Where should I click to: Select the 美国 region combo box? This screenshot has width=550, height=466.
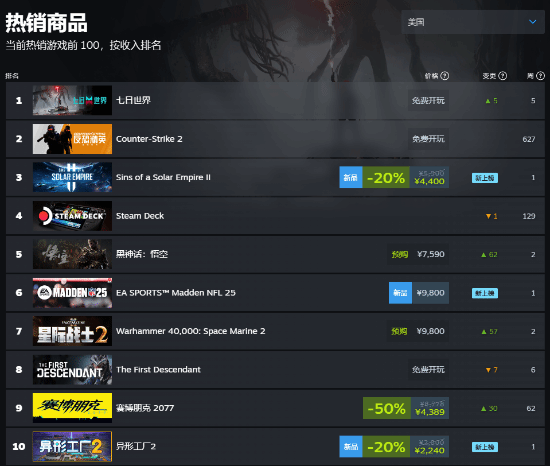[x=473, y=22]
